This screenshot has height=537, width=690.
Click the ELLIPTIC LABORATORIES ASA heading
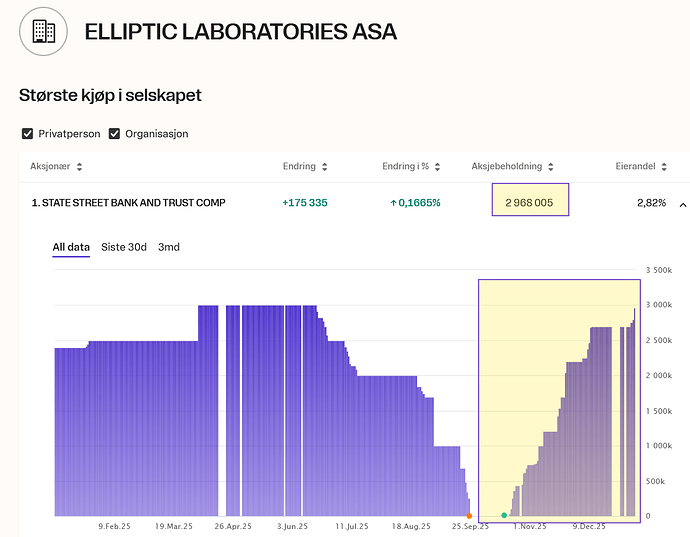(x=240, y=32)
